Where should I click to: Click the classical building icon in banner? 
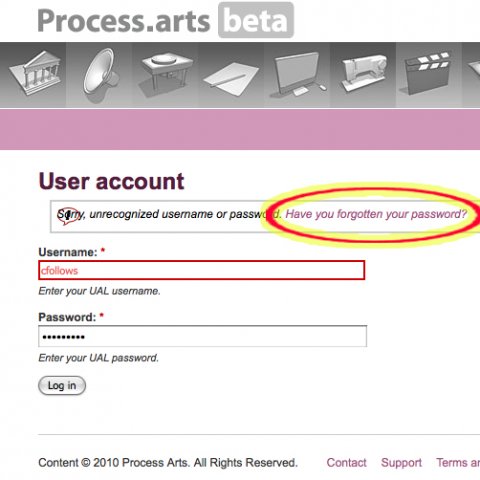(x=36, y=73)
